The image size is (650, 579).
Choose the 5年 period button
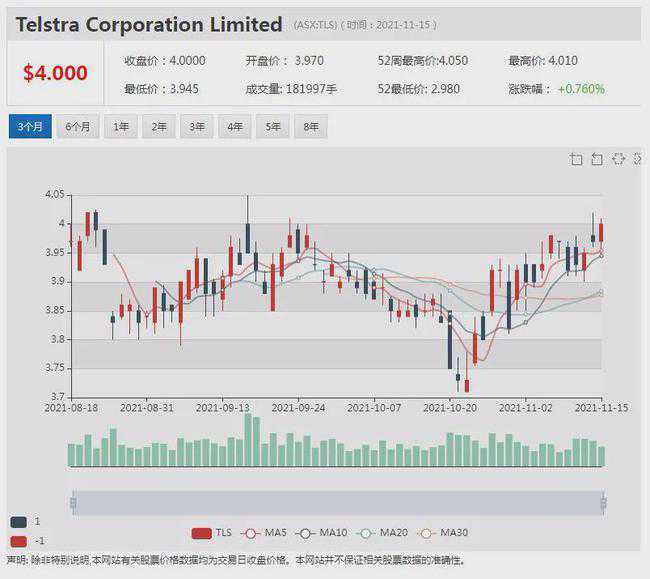(x=272, y=127)
